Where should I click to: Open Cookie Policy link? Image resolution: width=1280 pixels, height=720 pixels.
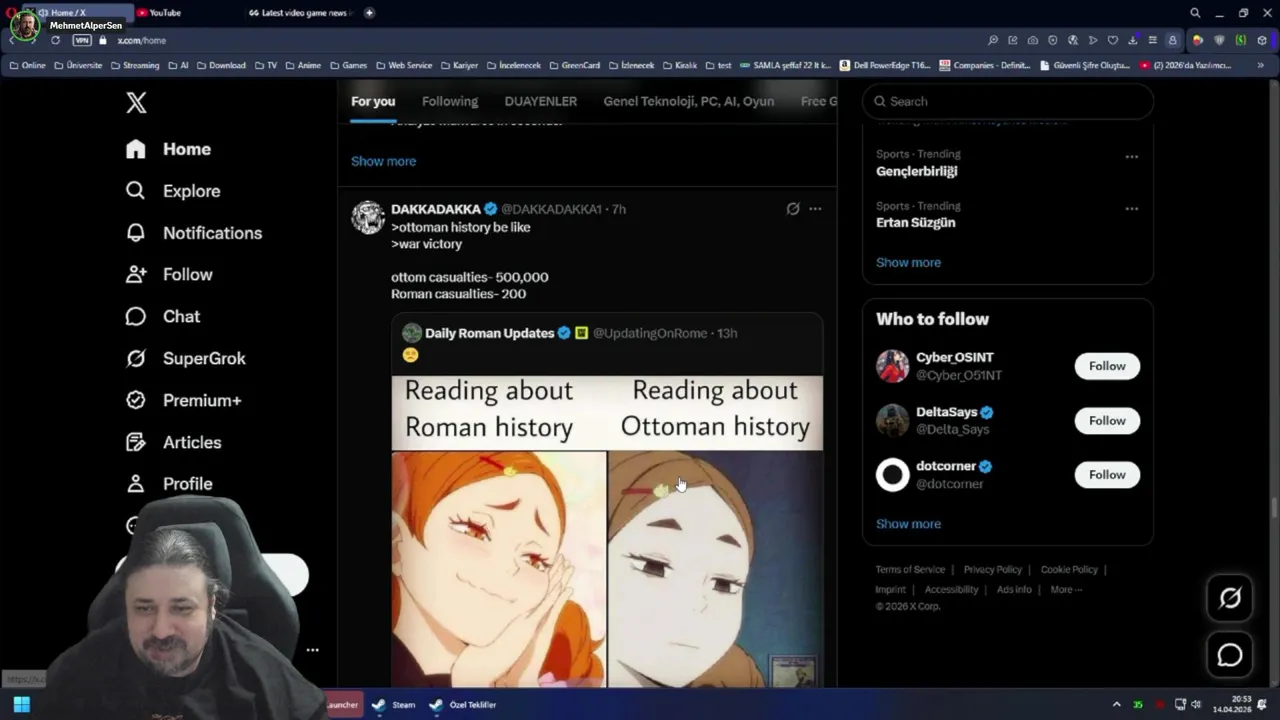coord(1069,570)
